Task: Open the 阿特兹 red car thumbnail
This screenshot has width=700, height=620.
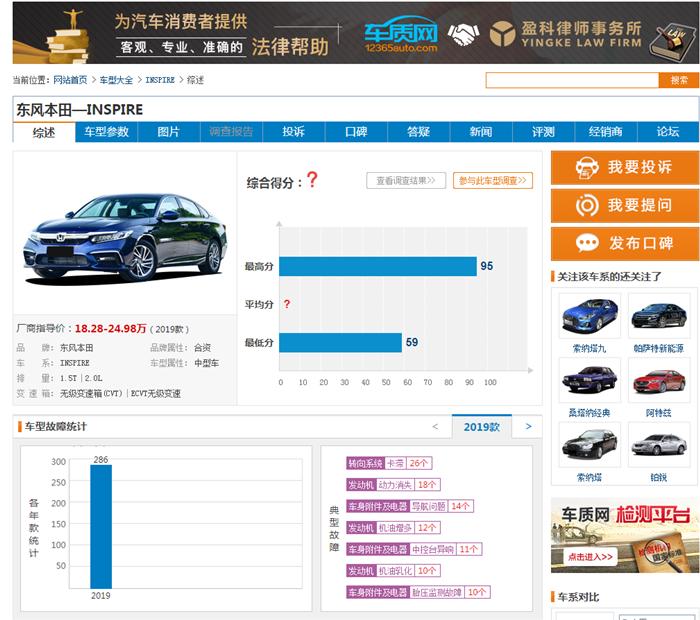Action: coord(659,380)
